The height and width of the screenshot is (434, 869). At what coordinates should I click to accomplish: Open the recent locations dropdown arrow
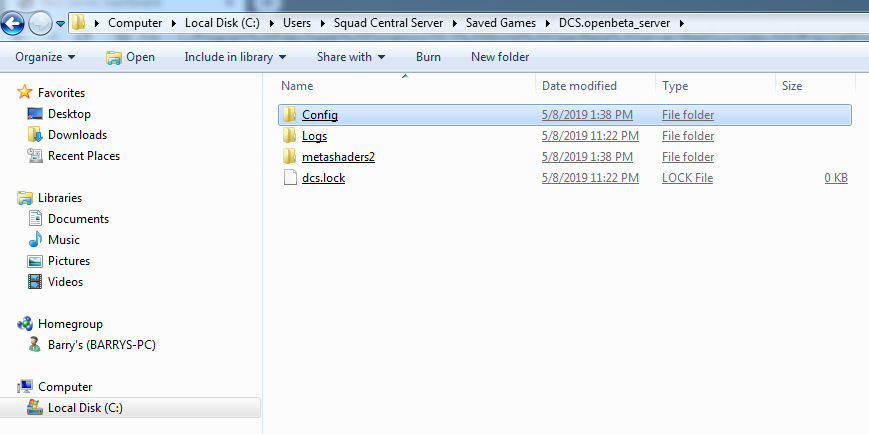(x=60, y=24)
